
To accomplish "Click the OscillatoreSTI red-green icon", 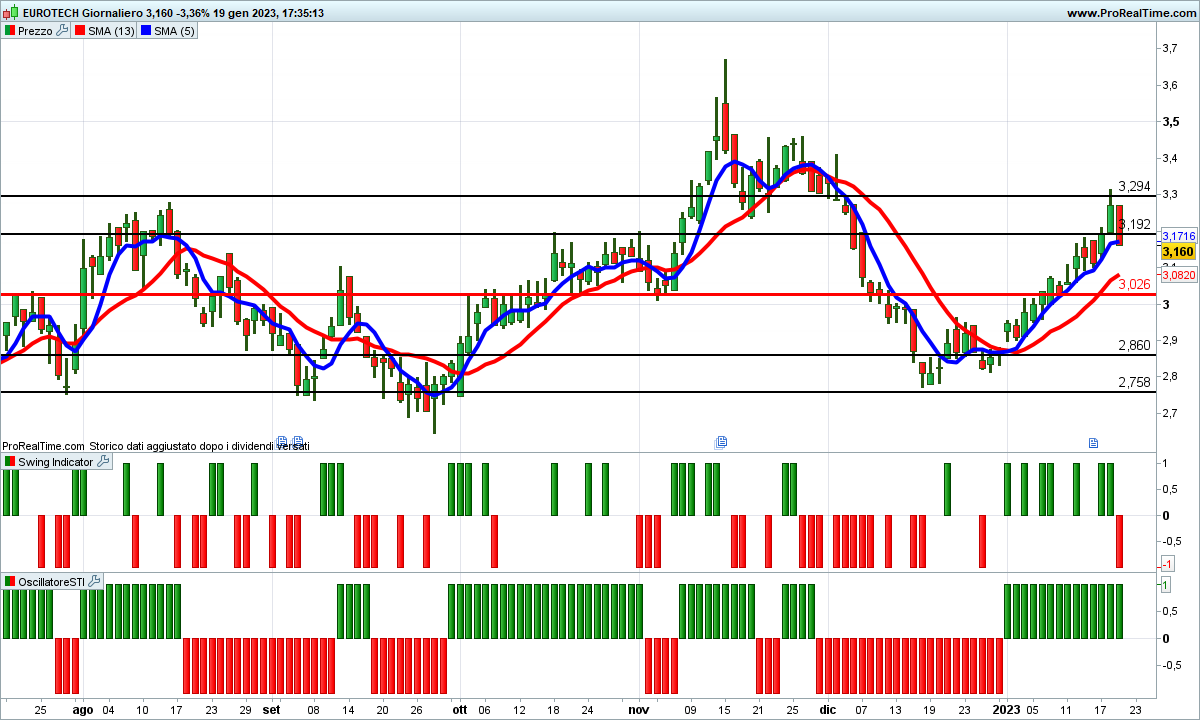I will tap(11, 581).
